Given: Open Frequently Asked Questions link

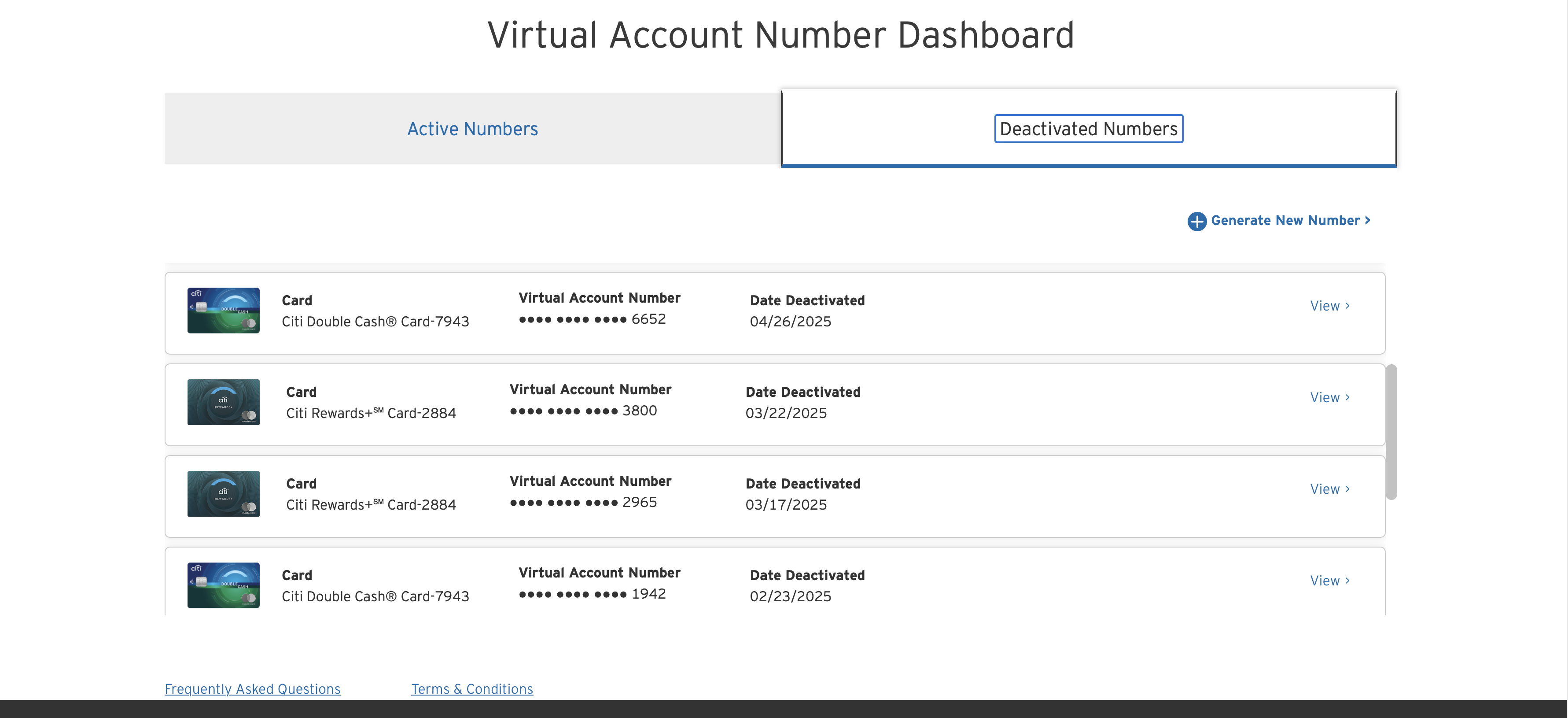Looking at the screenshot, I should pos(252,689).
